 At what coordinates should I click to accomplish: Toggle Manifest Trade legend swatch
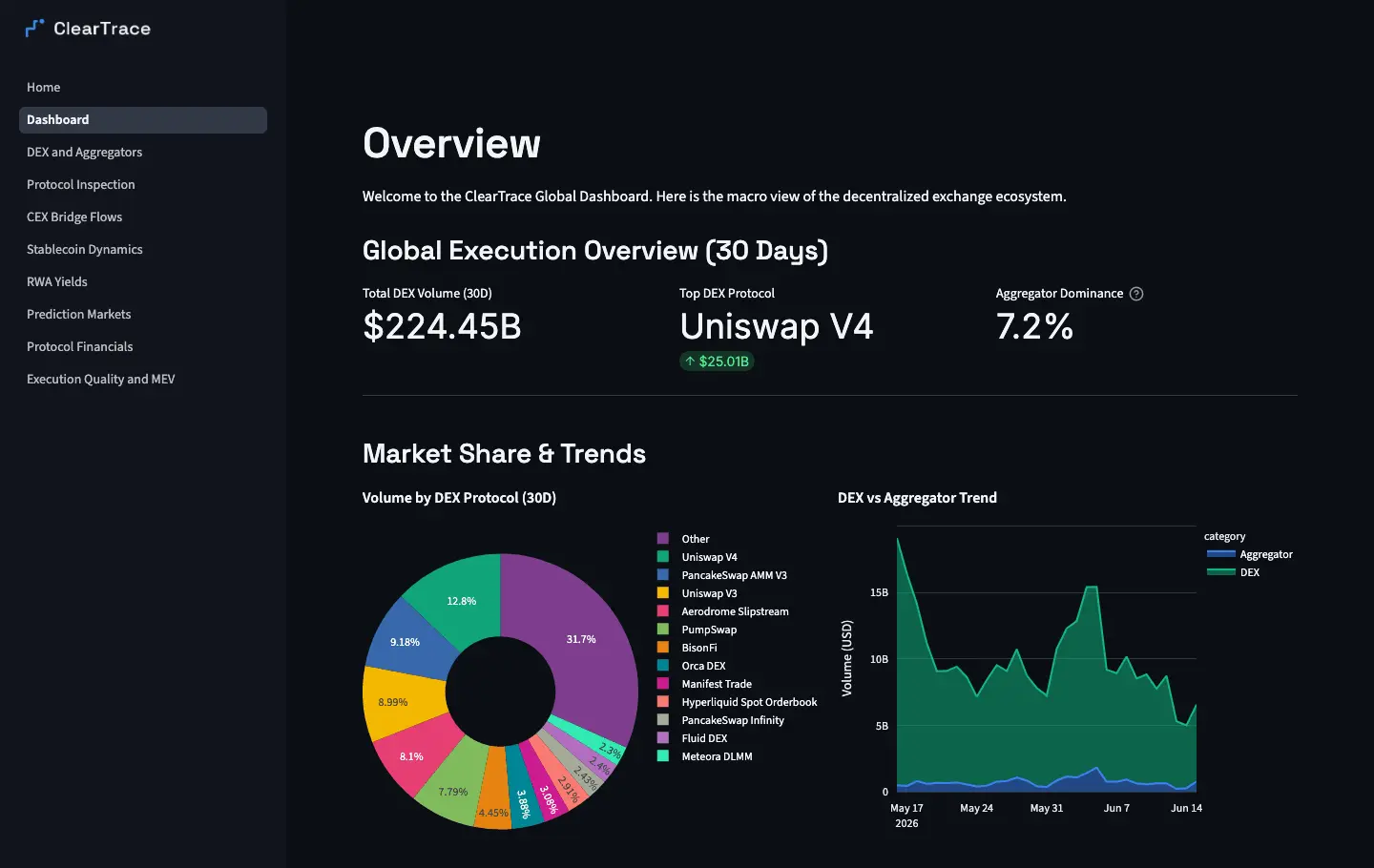point(663,684)
